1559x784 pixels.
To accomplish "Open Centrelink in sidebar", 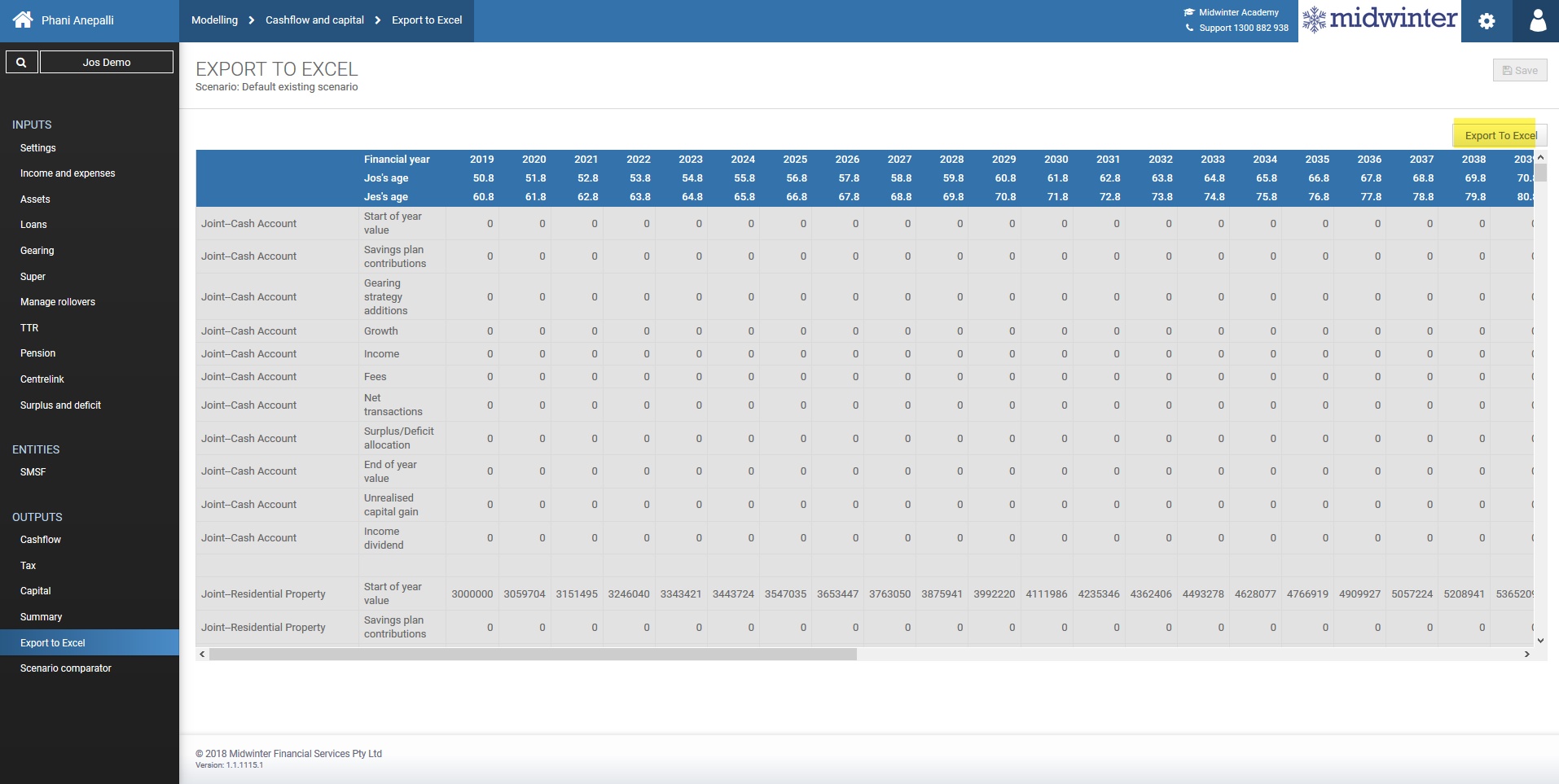I will 42,379.
